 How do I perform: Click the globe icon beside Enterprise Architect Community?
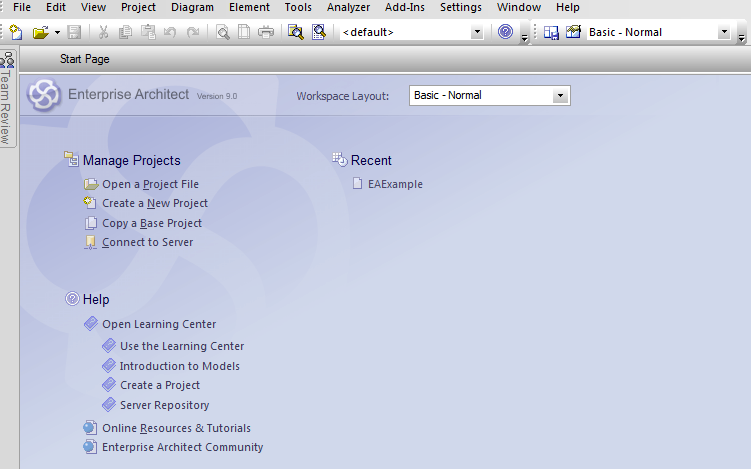(90, 446)
